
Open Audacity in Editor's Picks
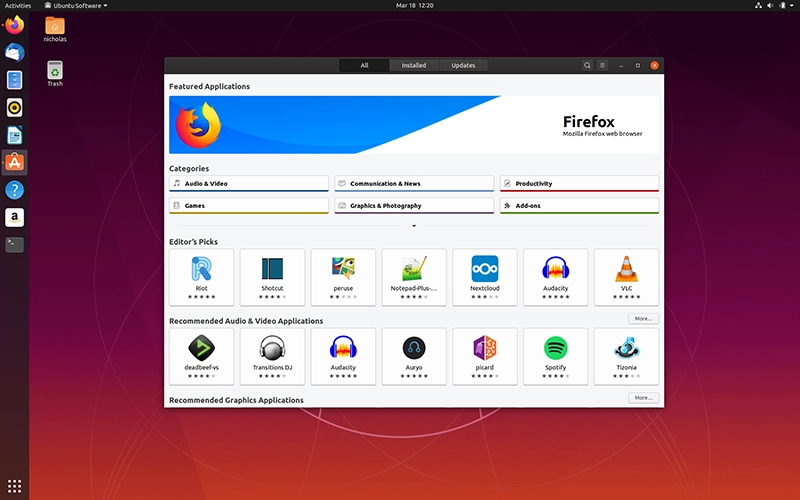coord(556,278)
